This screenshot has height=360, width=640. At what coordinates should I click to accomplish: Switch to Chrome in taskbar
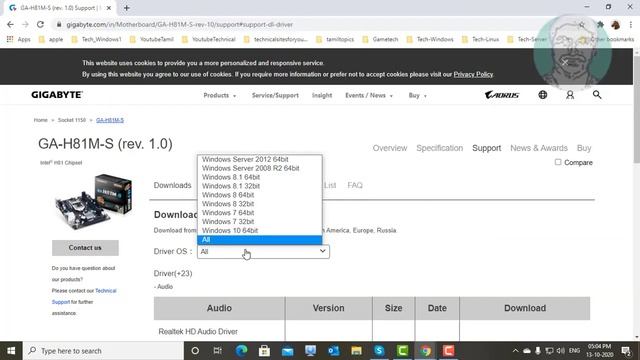(425, 351)
